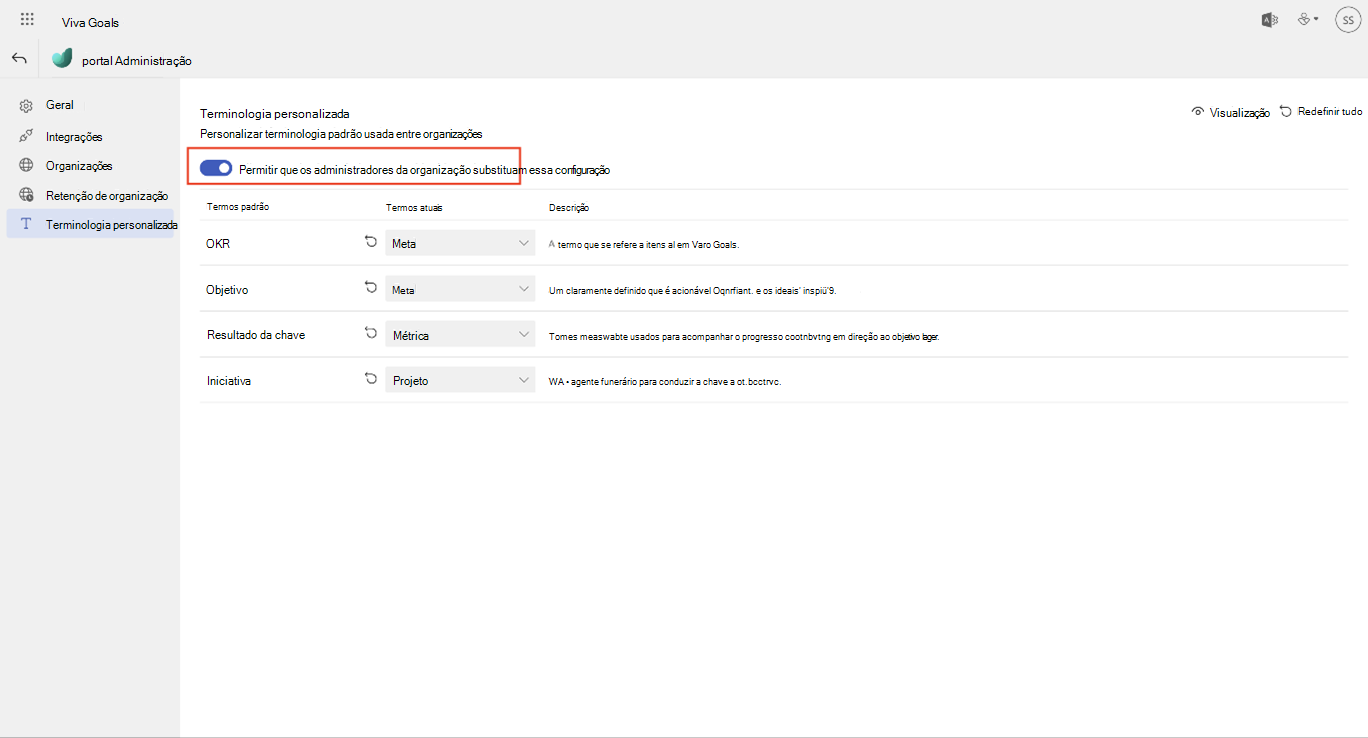Click the Redefinir tudo reset icon
1368x738 pixels.
pos(1286,112)
